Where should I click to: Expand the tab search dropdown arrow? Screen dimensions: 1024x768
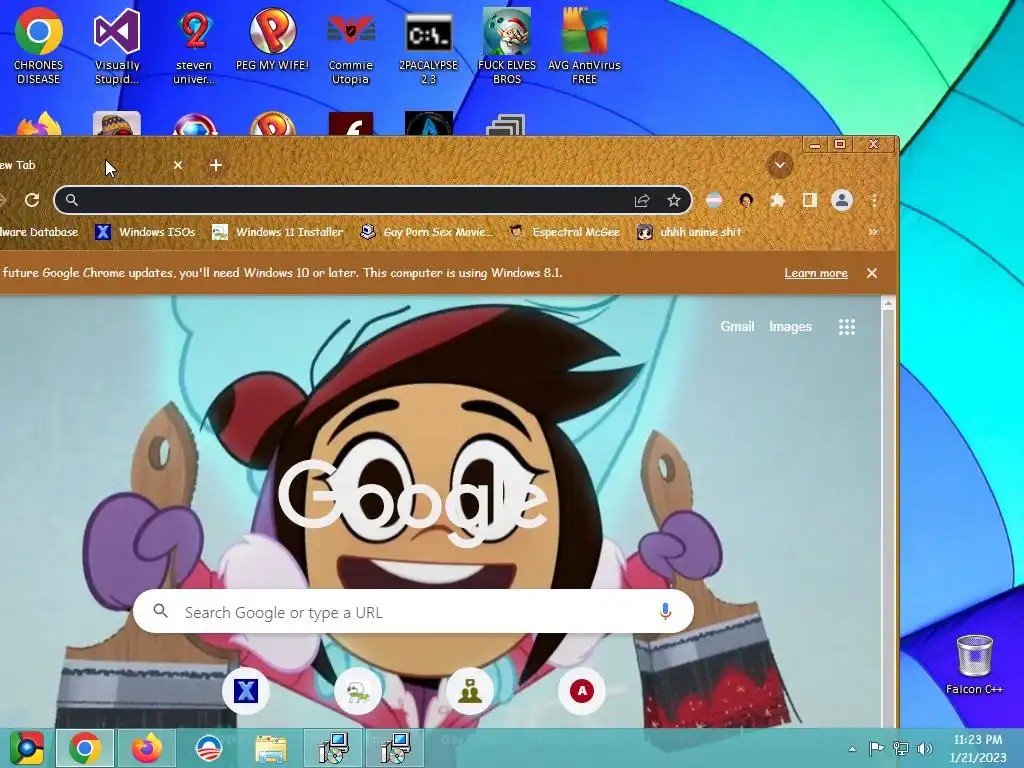point(779,165)
